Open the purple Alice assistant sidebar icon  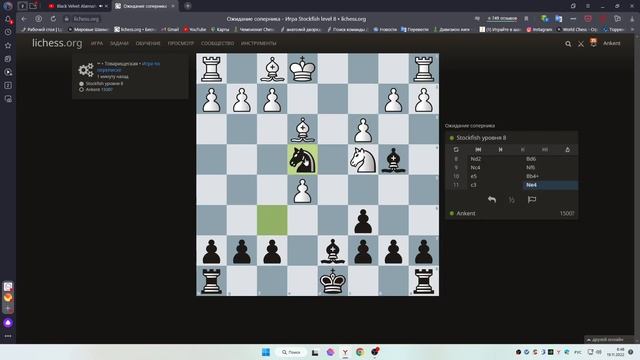pos(8,323)
